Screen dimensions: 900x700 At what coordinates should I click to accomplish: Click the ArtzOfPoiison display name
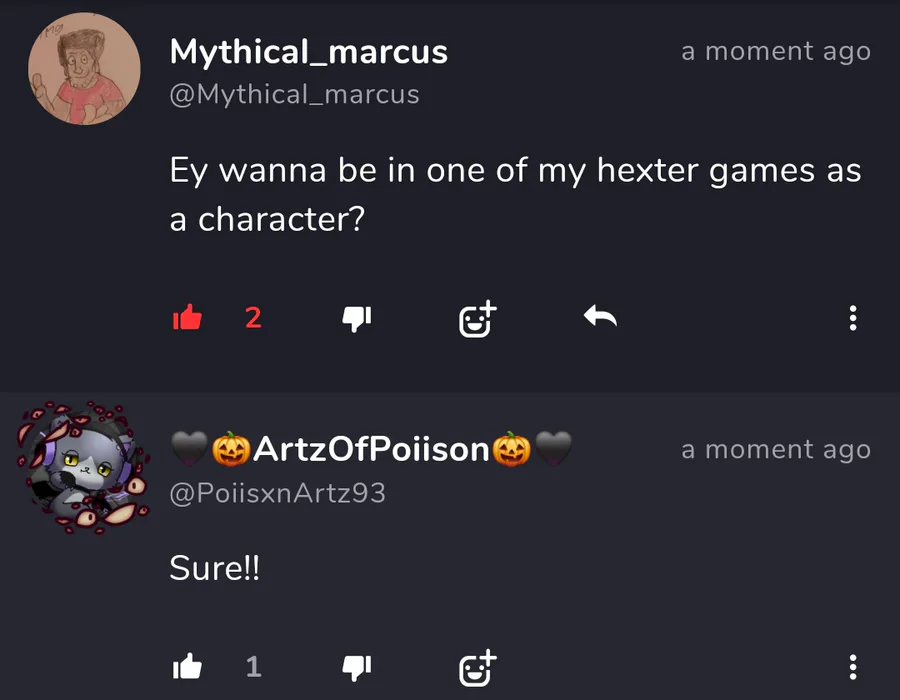coord(371,450)
